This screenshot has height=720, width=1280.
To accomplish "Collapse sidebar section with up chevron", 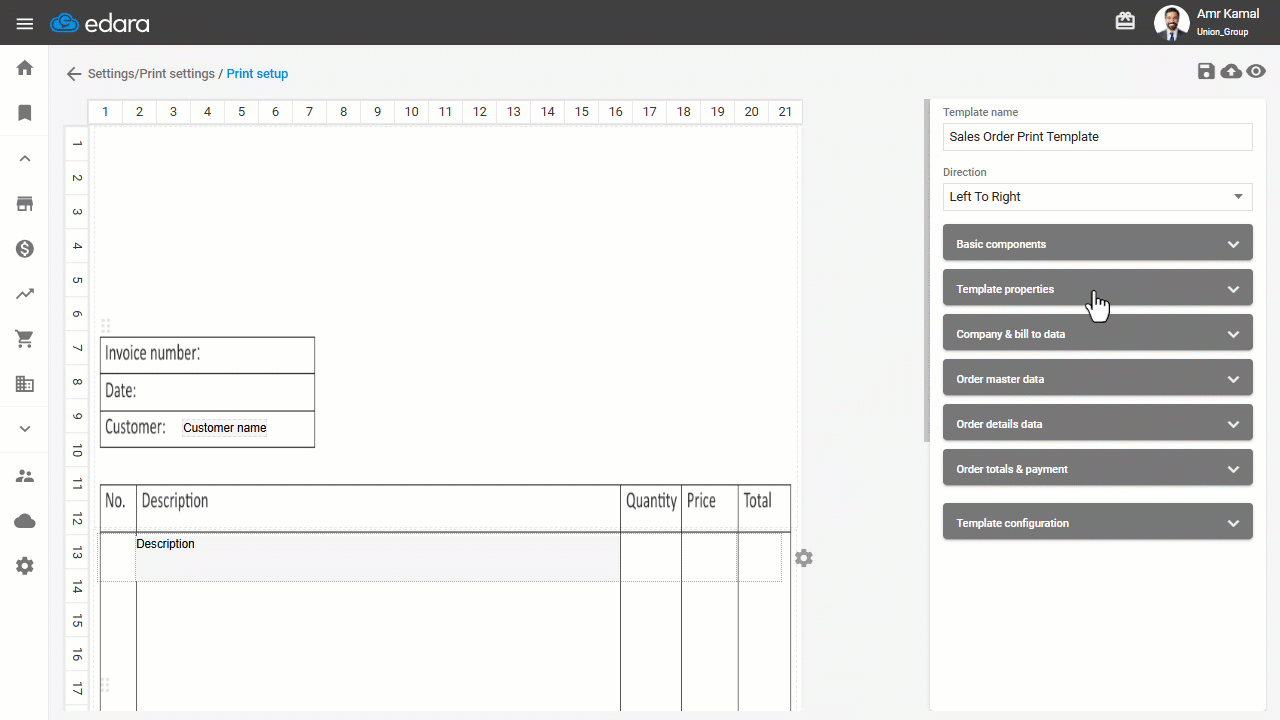I will (25, 158).
